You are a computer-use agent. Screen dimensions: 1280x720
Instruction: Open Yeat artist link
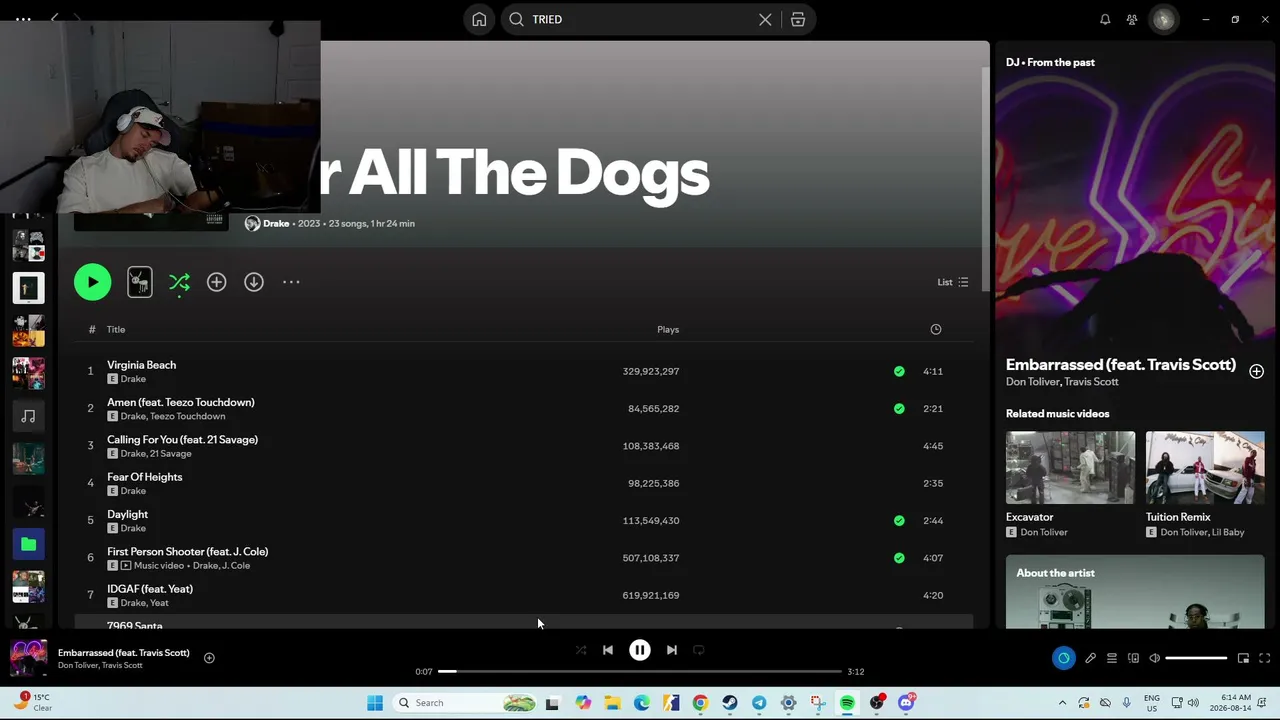tap(159, 603)
